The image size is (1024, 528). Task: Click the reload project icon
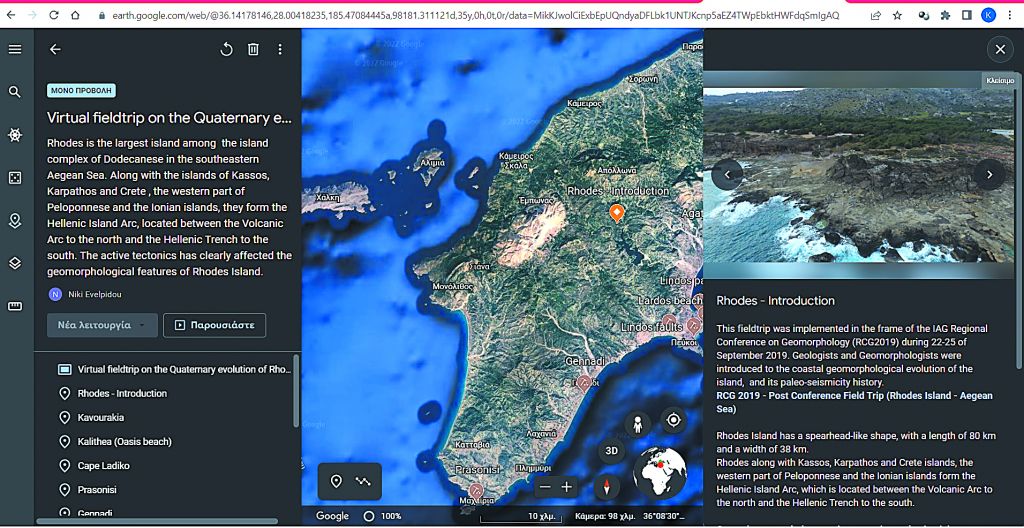pos(226,50)
